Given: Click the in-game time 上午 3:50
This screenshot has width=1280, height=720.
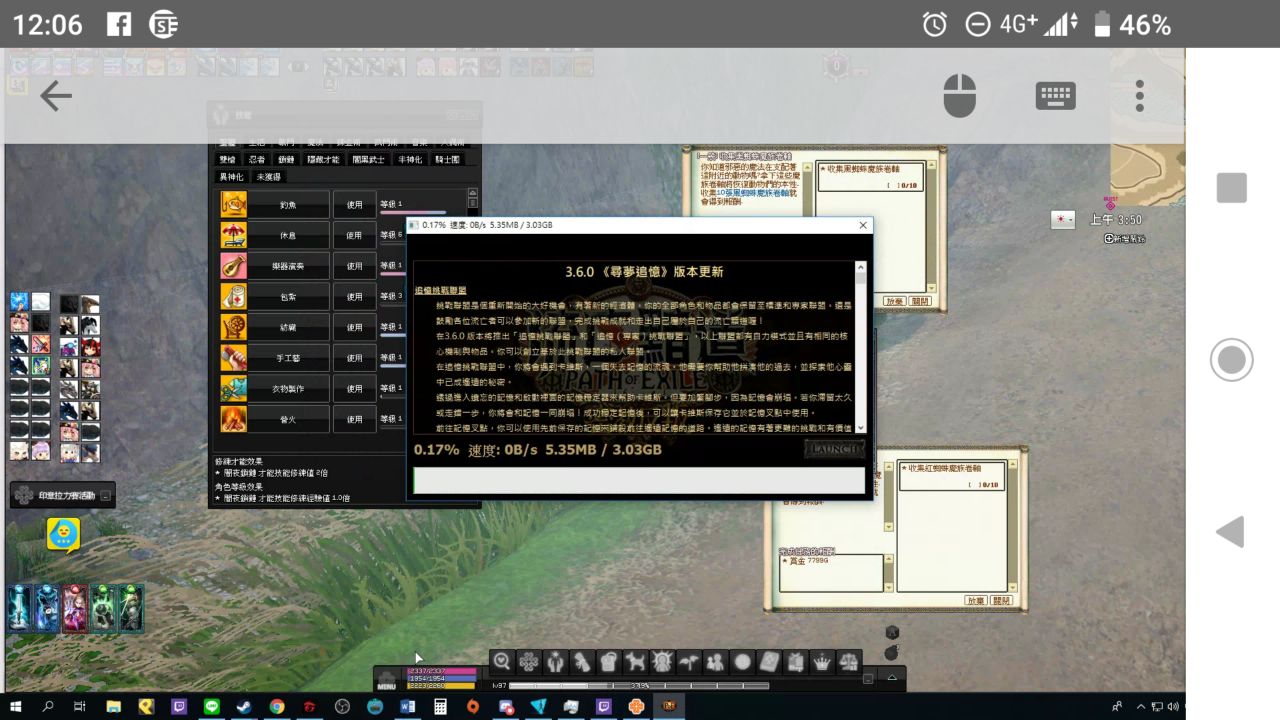Looking at the screenshot, I should click(1116, 220).
